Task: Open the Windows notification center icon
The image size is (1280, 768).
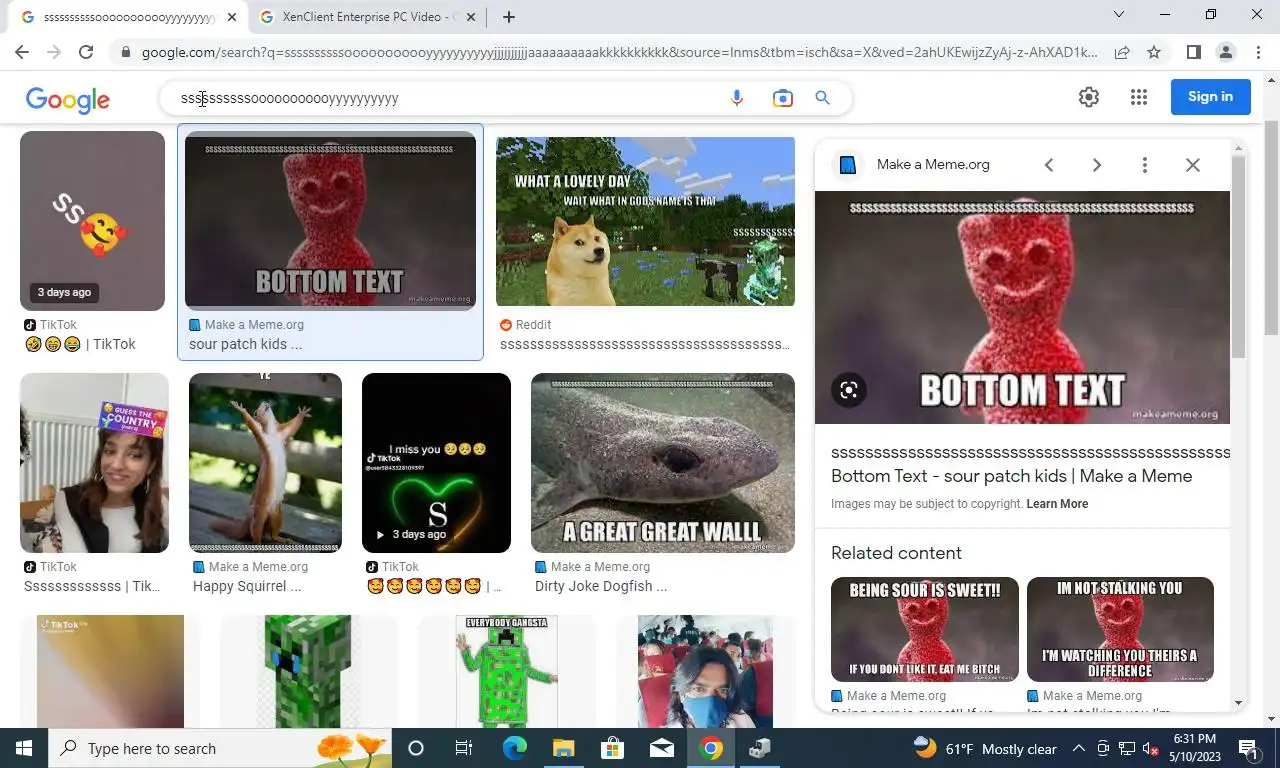Action: (x=1248, y=748)
